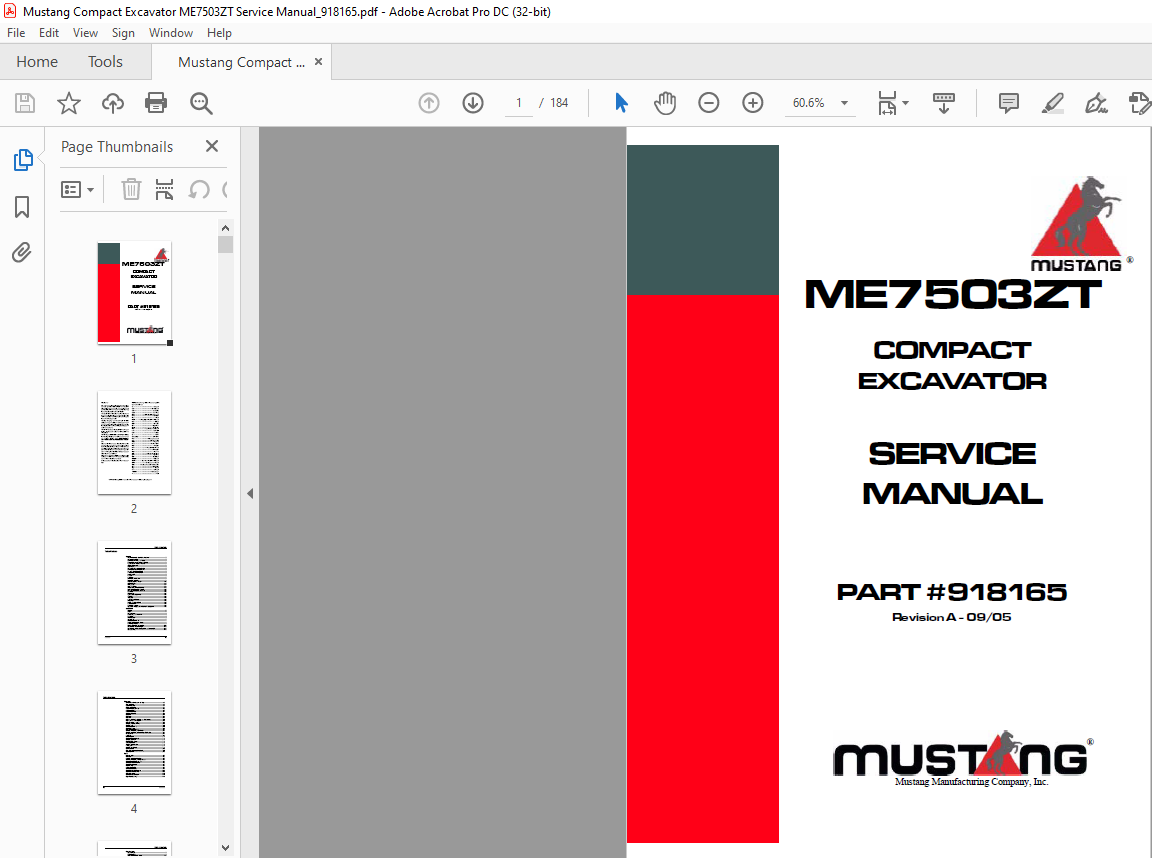Click thumbnails scrollbar down arrow

(226, 848)
